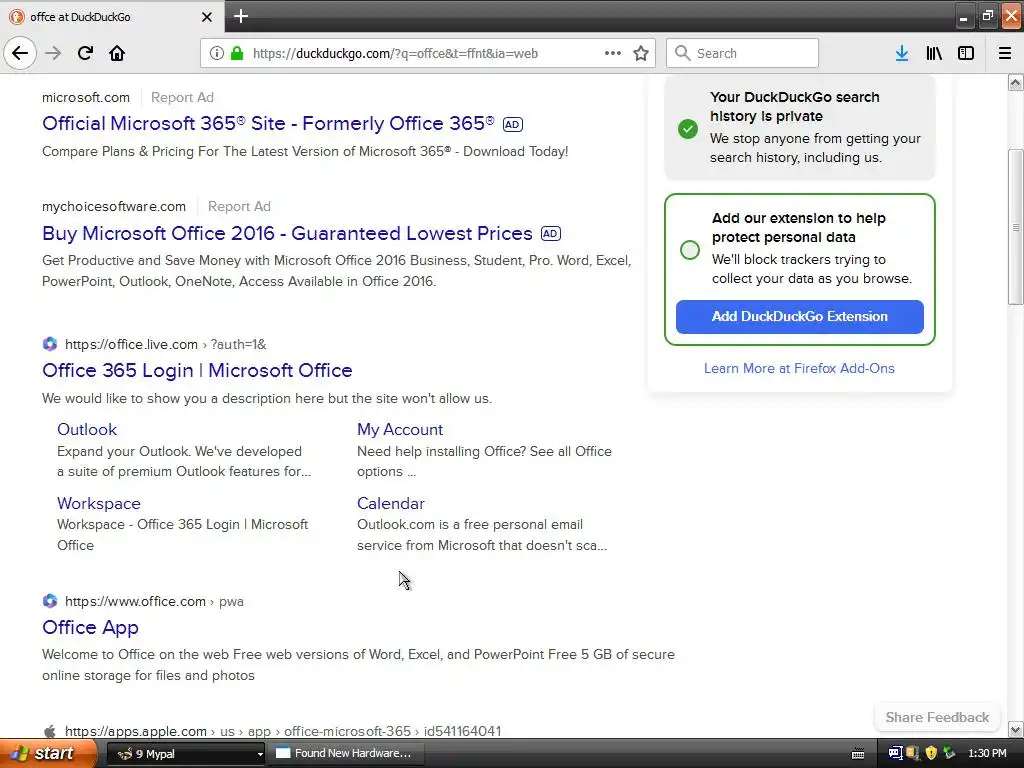Click the Share Feedback button

click(937, 717)
